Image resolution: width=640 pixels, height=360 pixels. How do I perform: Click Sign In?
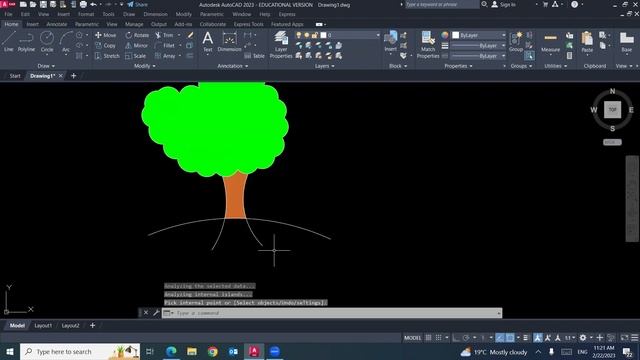point(504,4)
